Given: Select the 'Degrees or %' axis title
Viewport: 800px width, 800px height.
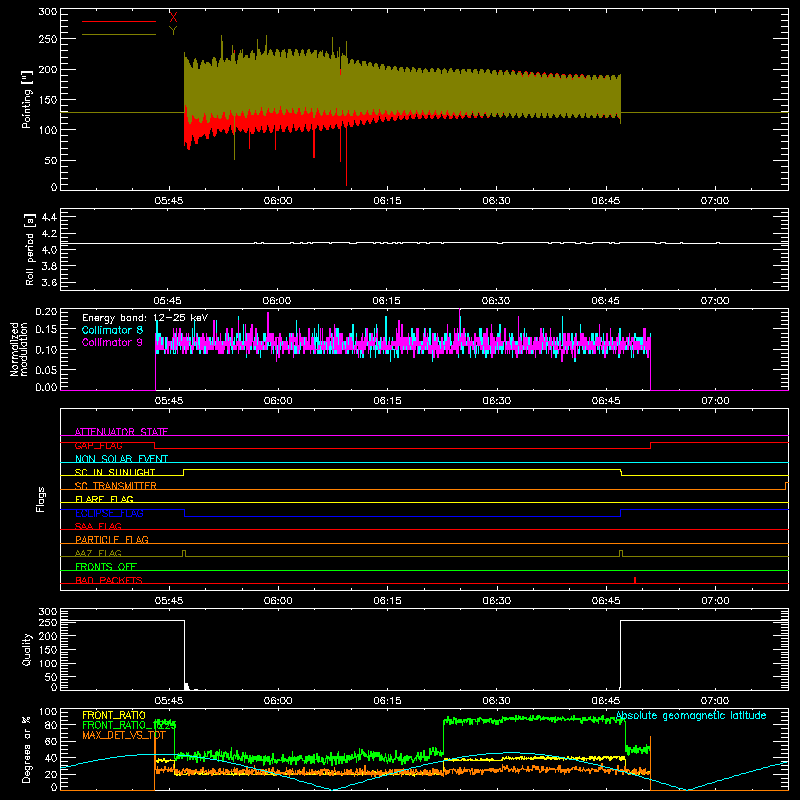Looking at the screenshot, I should click(x=27, y=749).
